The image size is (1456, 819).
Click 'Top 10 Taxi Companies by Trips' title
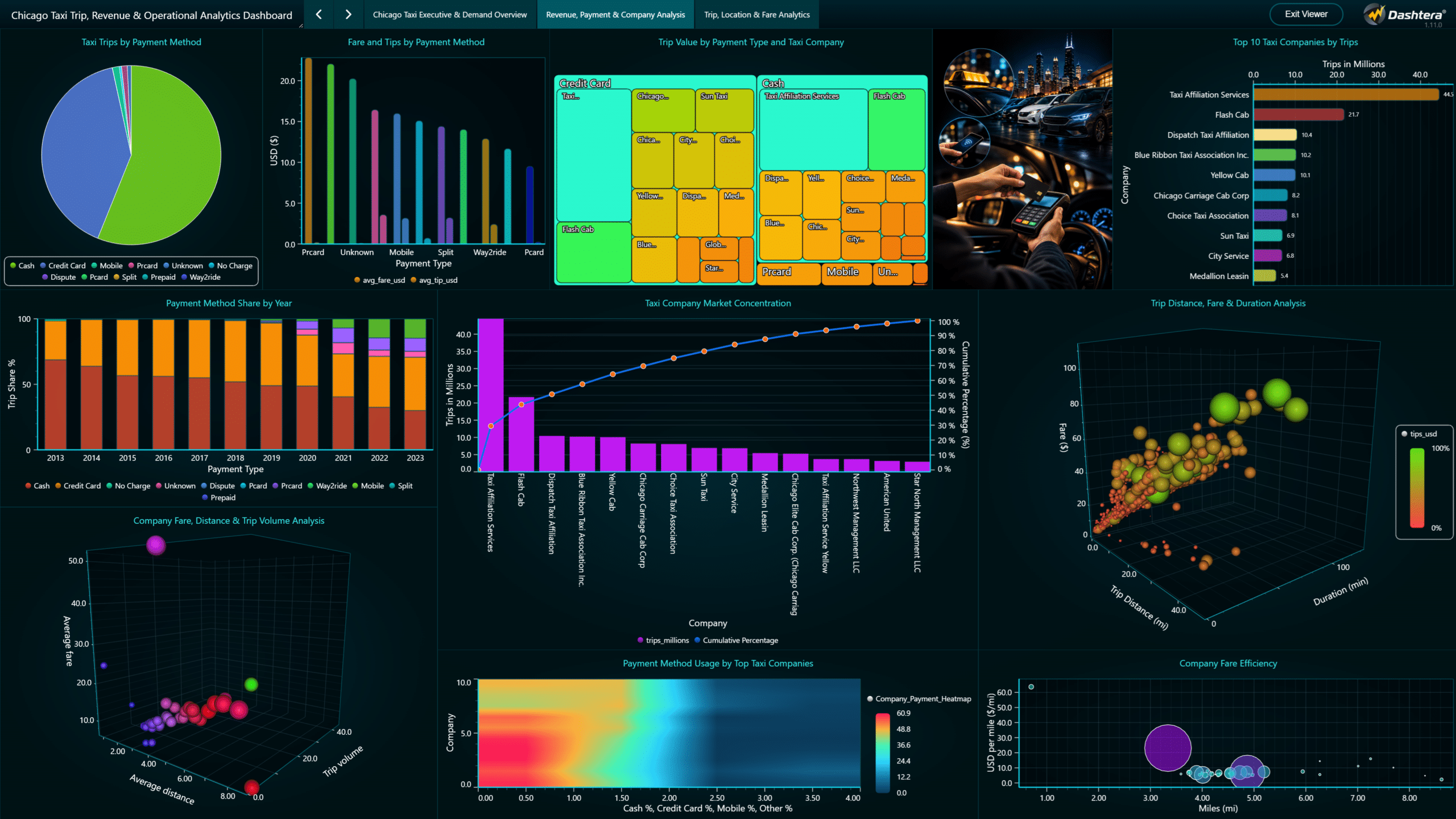(1295, 42)
